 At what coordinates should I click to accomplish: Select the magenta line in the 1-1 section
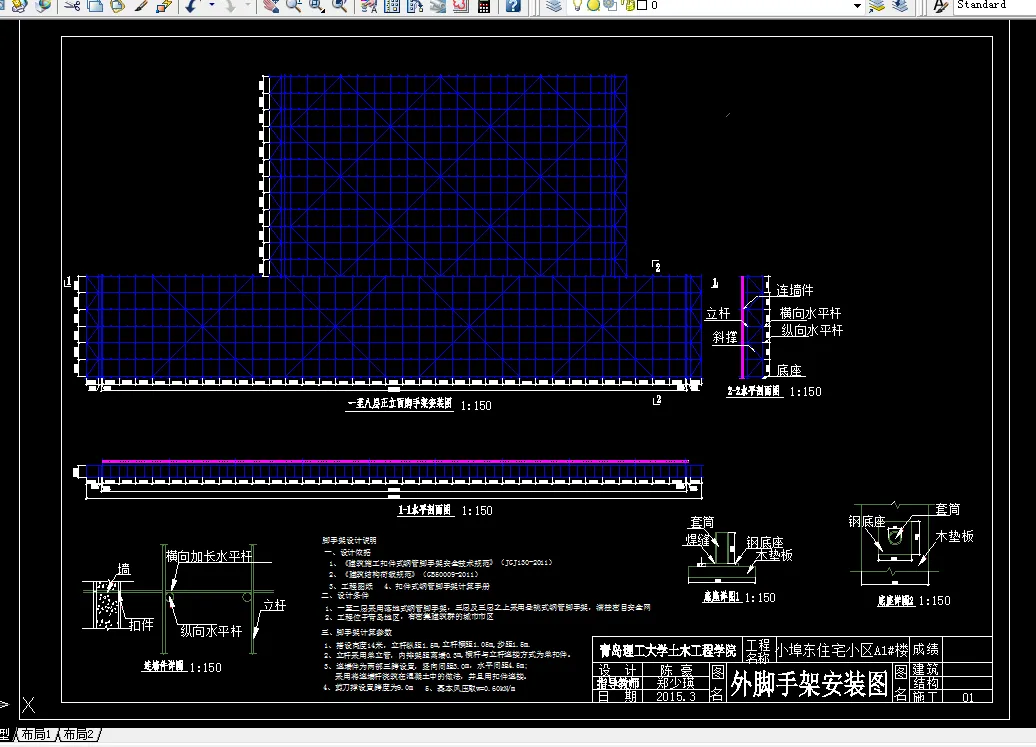click(395, 461)
